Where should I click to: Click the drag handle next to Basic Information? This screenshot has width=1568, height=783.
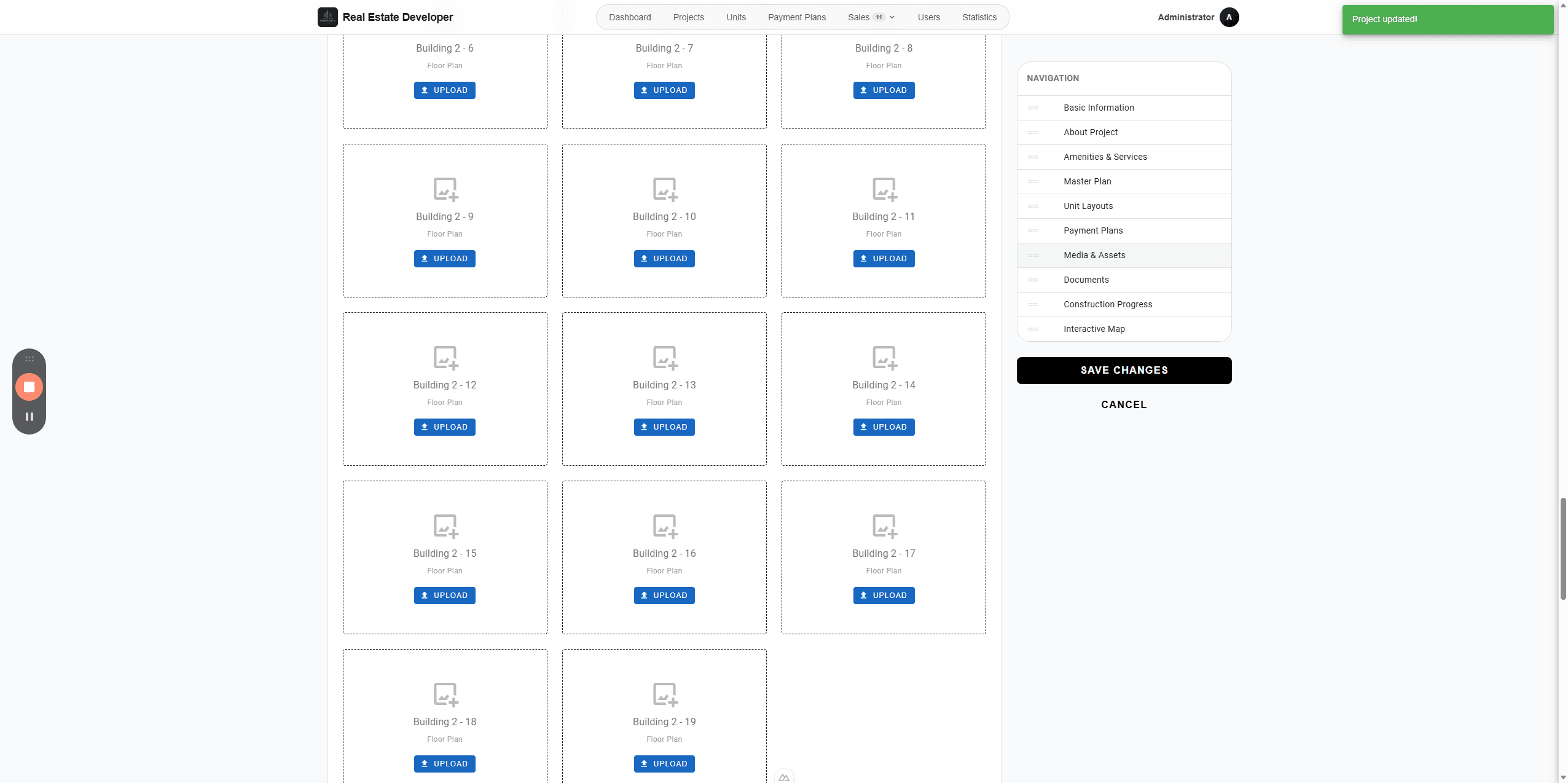(x=1033, y=108)
